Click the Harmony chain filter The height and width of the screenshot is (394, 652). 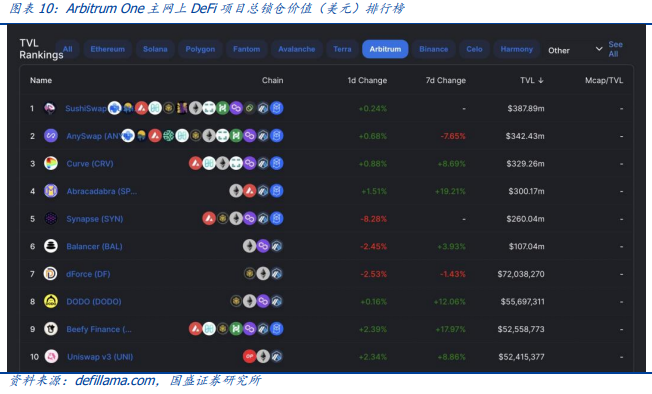[516, 49]
